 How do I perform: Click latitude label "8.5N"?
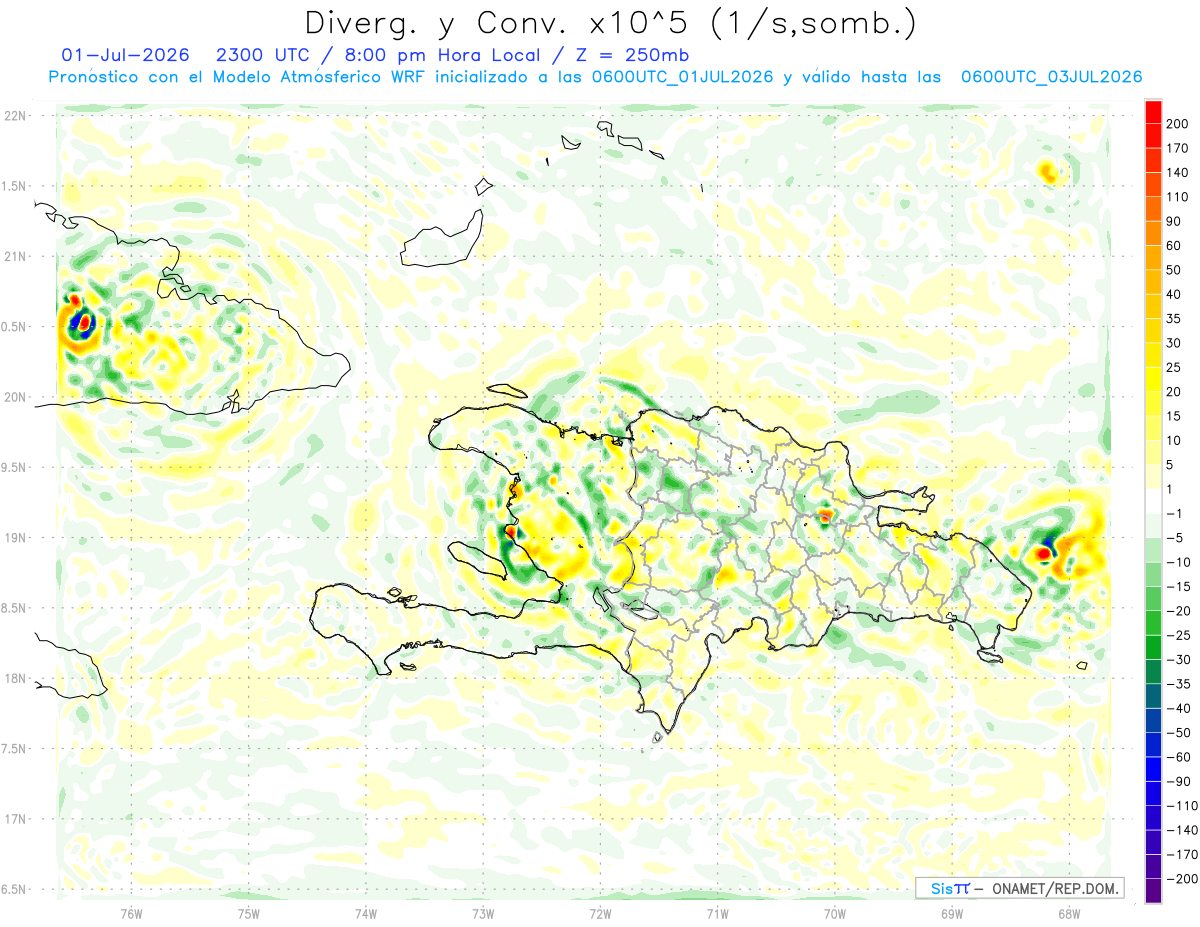click(13, 608)
